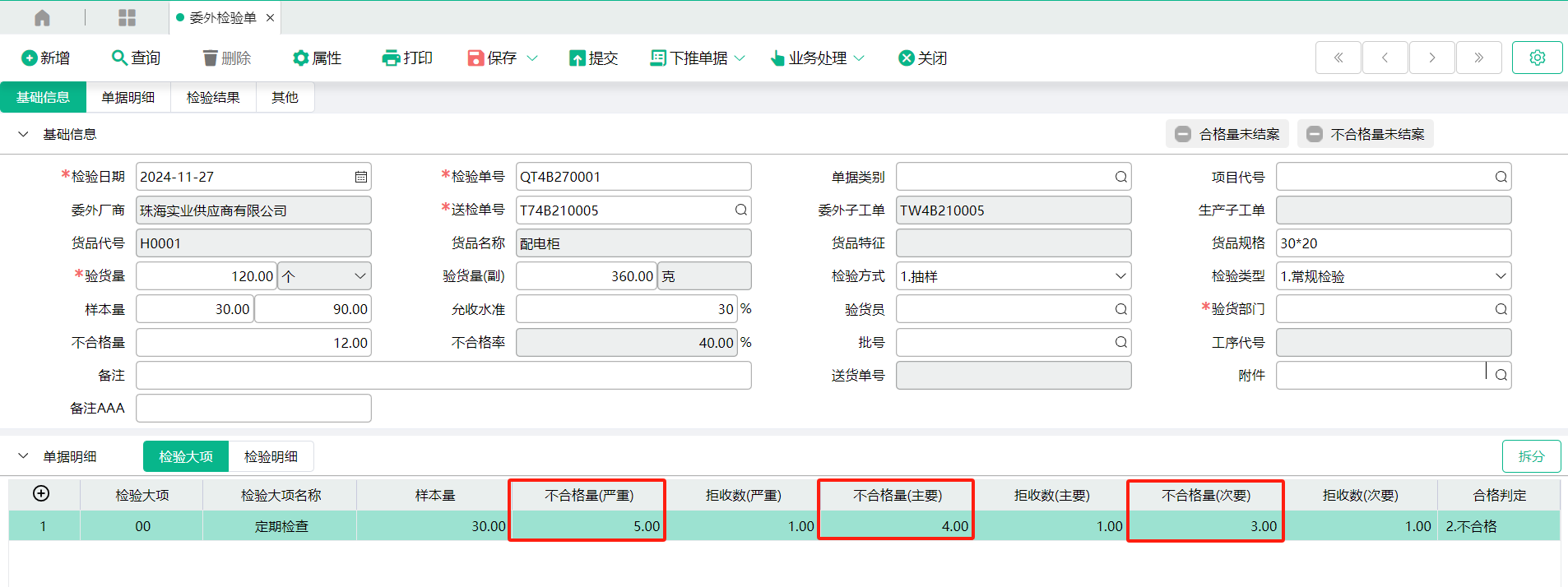Collapse the 基础信息 section
Viewport: 1568px width, 587px height.
pos(23,134)
